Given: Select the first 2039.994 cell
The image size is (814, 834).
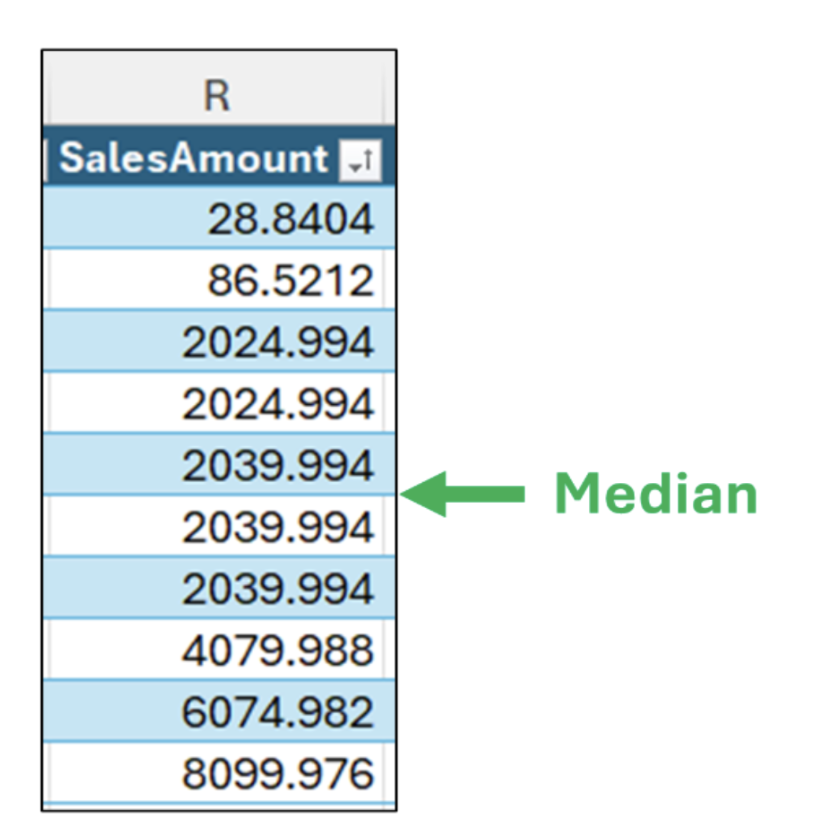Looking at the screenshot, I should click(x=277, y=465).
